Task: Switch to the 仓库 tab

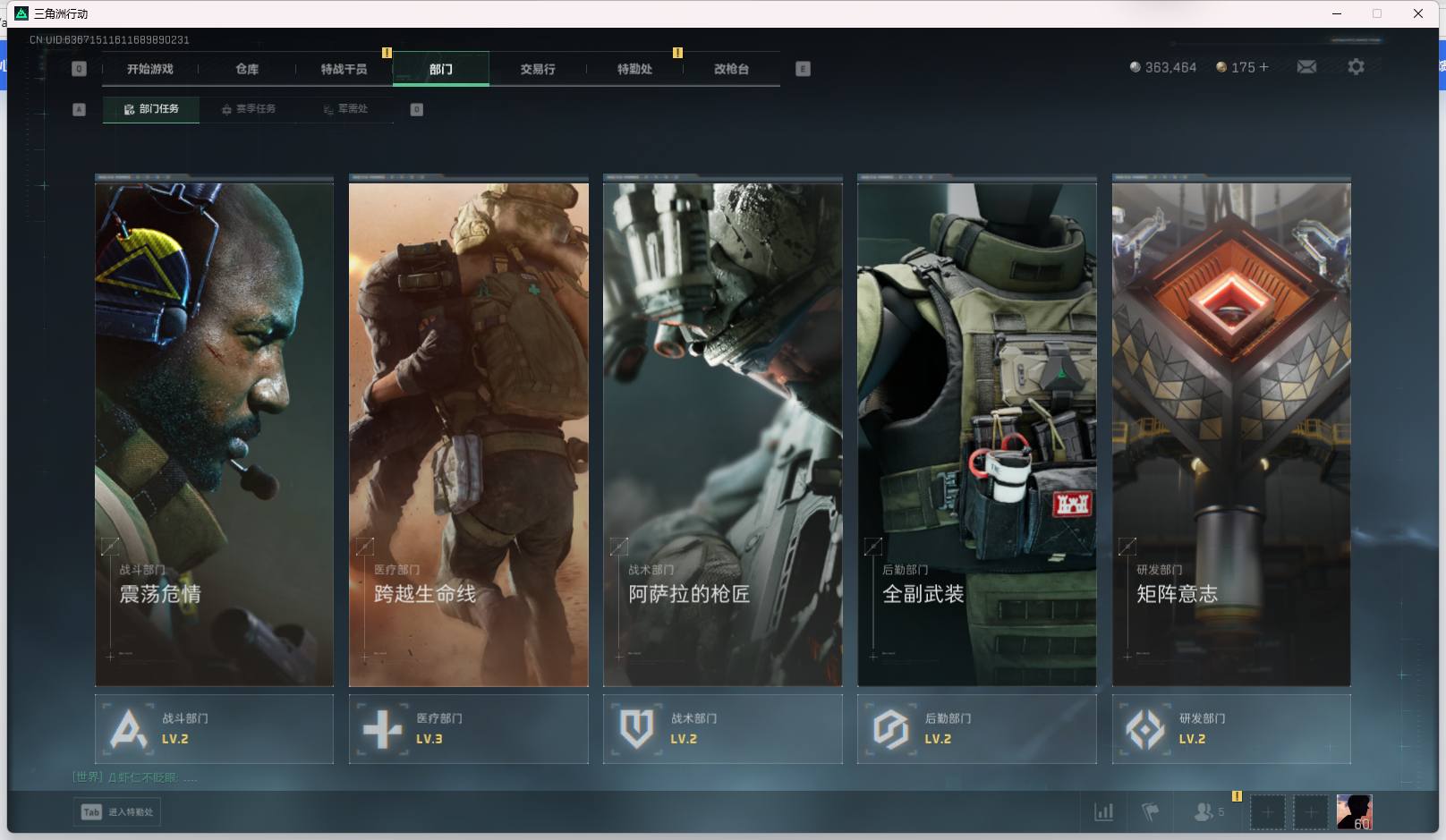Action: tap(247, 69)
